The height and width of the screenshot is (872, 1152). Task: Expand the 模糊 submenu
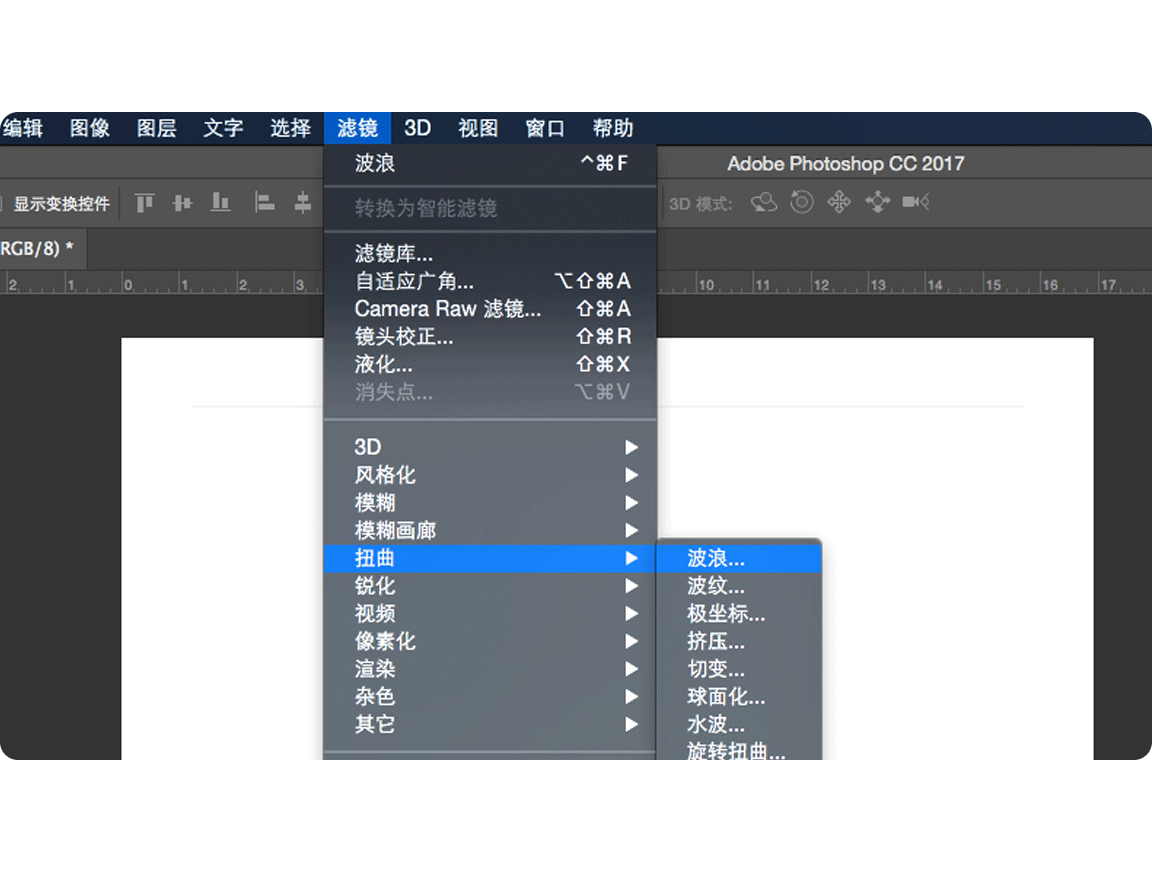[490, 503]
